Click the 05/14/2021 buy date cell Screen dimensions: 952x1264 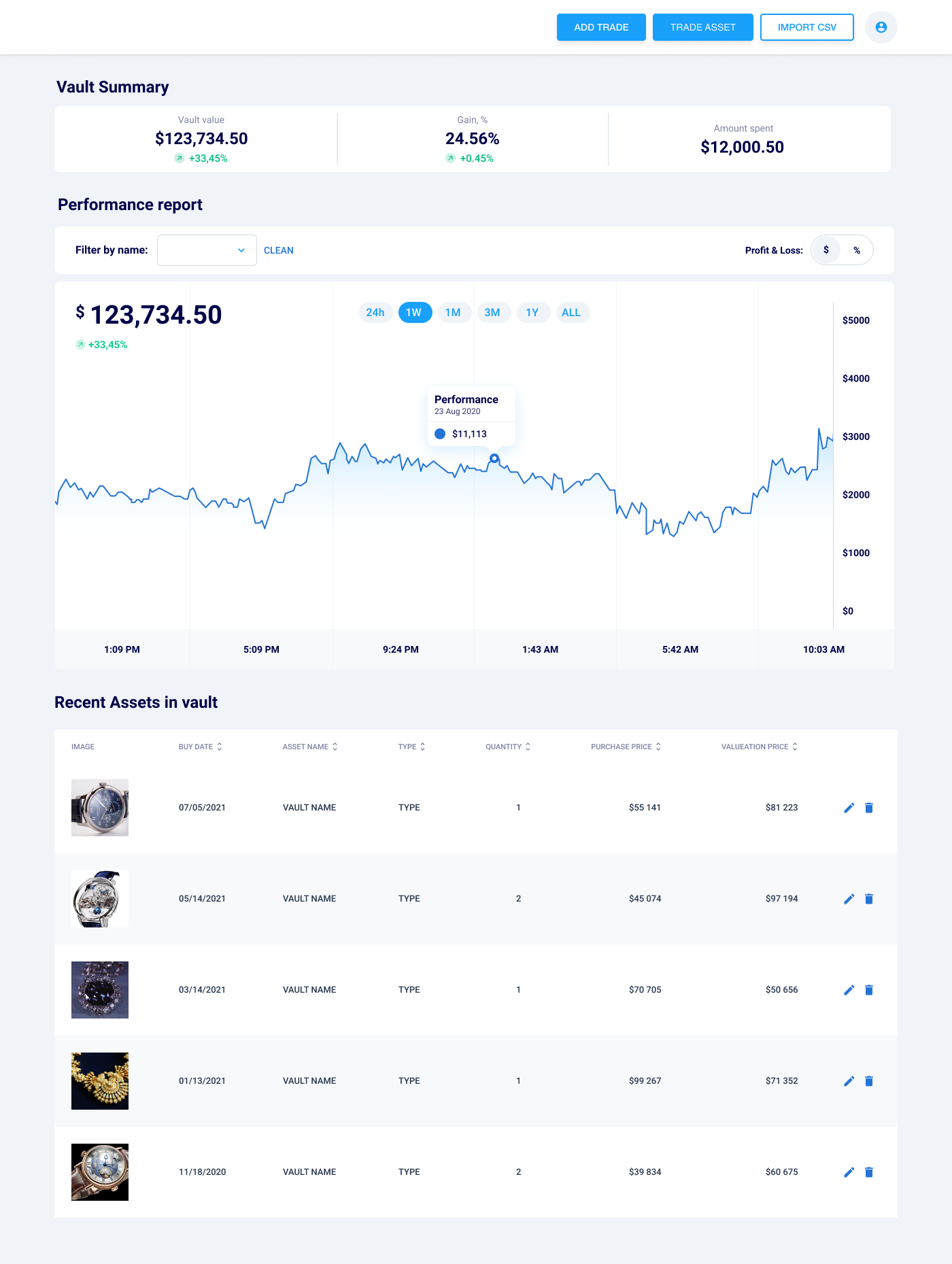pos(202,899)
